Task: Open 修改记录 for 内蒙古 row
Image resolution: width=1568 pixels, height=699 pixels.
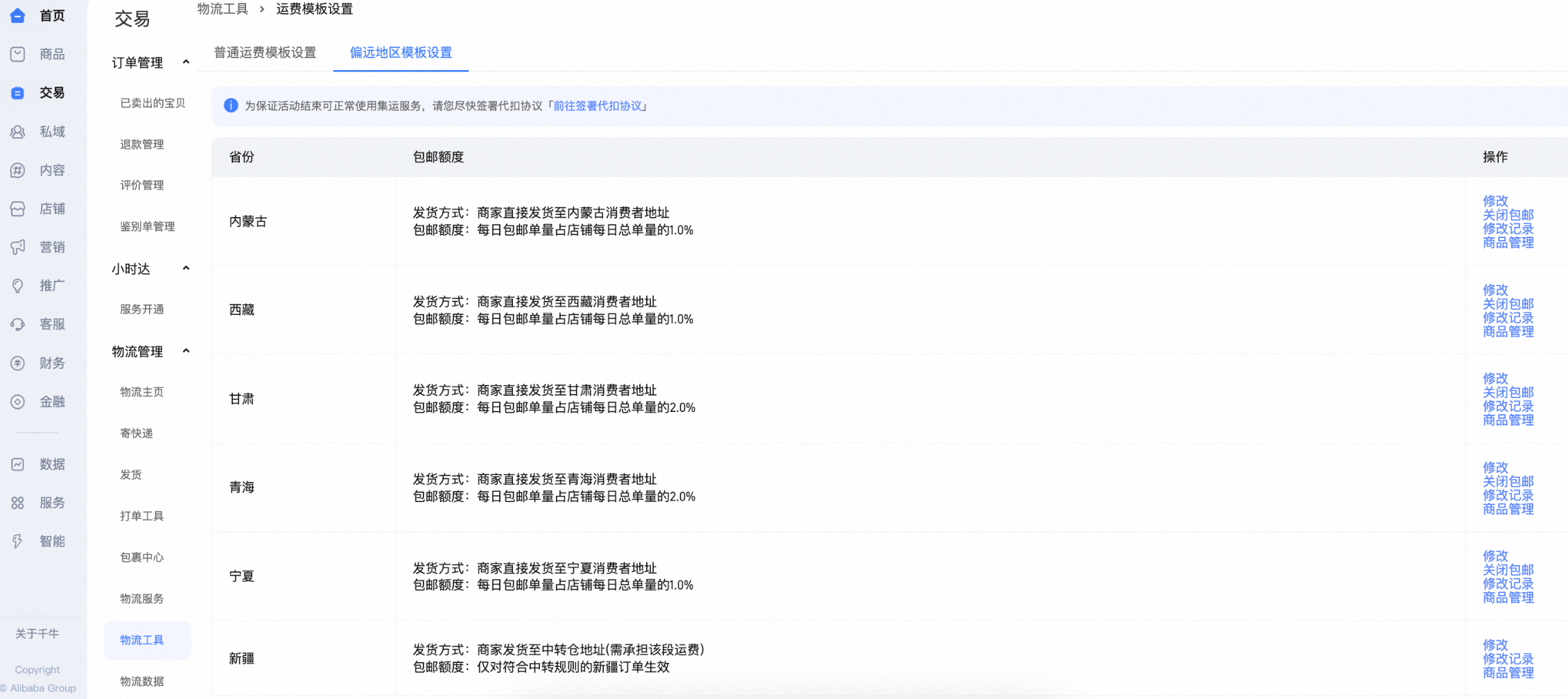Action: coord(1508,228)
